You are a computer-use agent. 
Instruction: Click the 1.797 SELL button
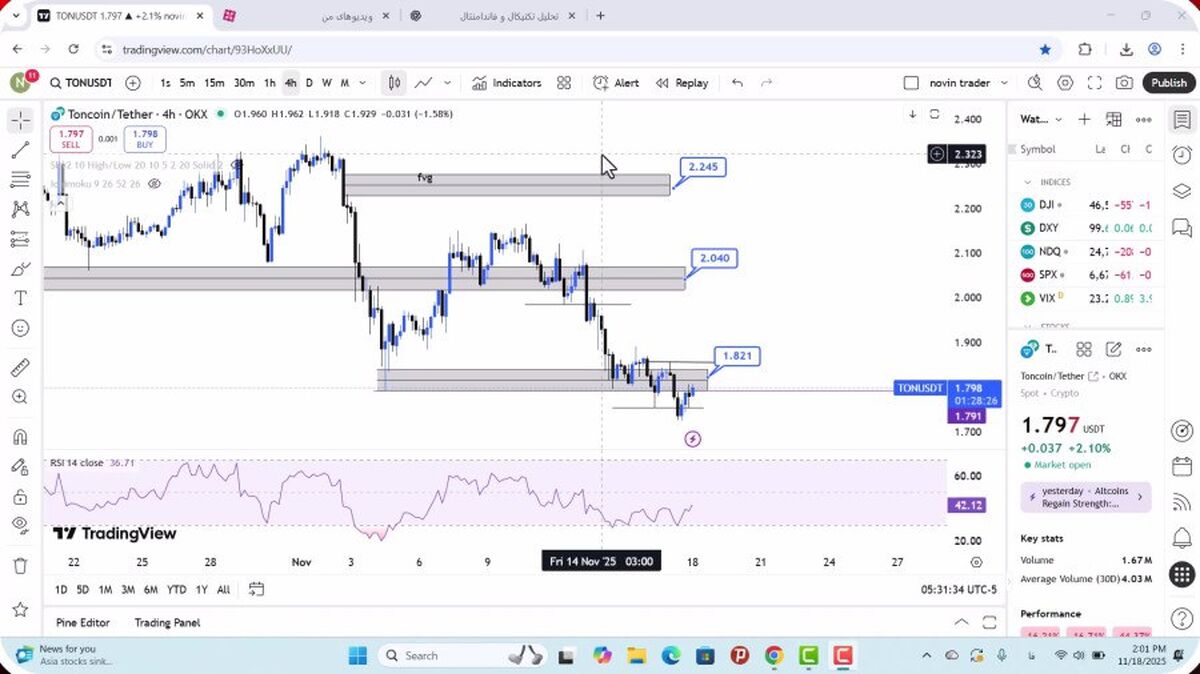coord(71,139)
